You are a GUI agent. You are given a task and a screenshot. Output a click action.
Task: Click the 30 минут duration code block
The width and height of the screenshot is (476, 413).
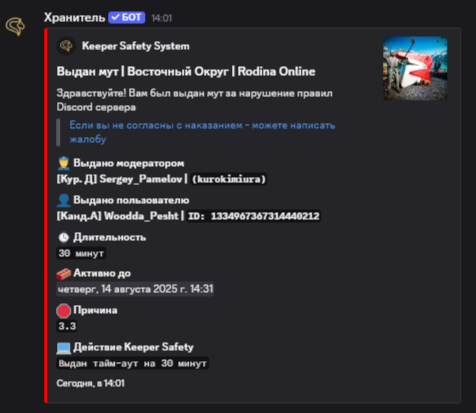[81, 253]
